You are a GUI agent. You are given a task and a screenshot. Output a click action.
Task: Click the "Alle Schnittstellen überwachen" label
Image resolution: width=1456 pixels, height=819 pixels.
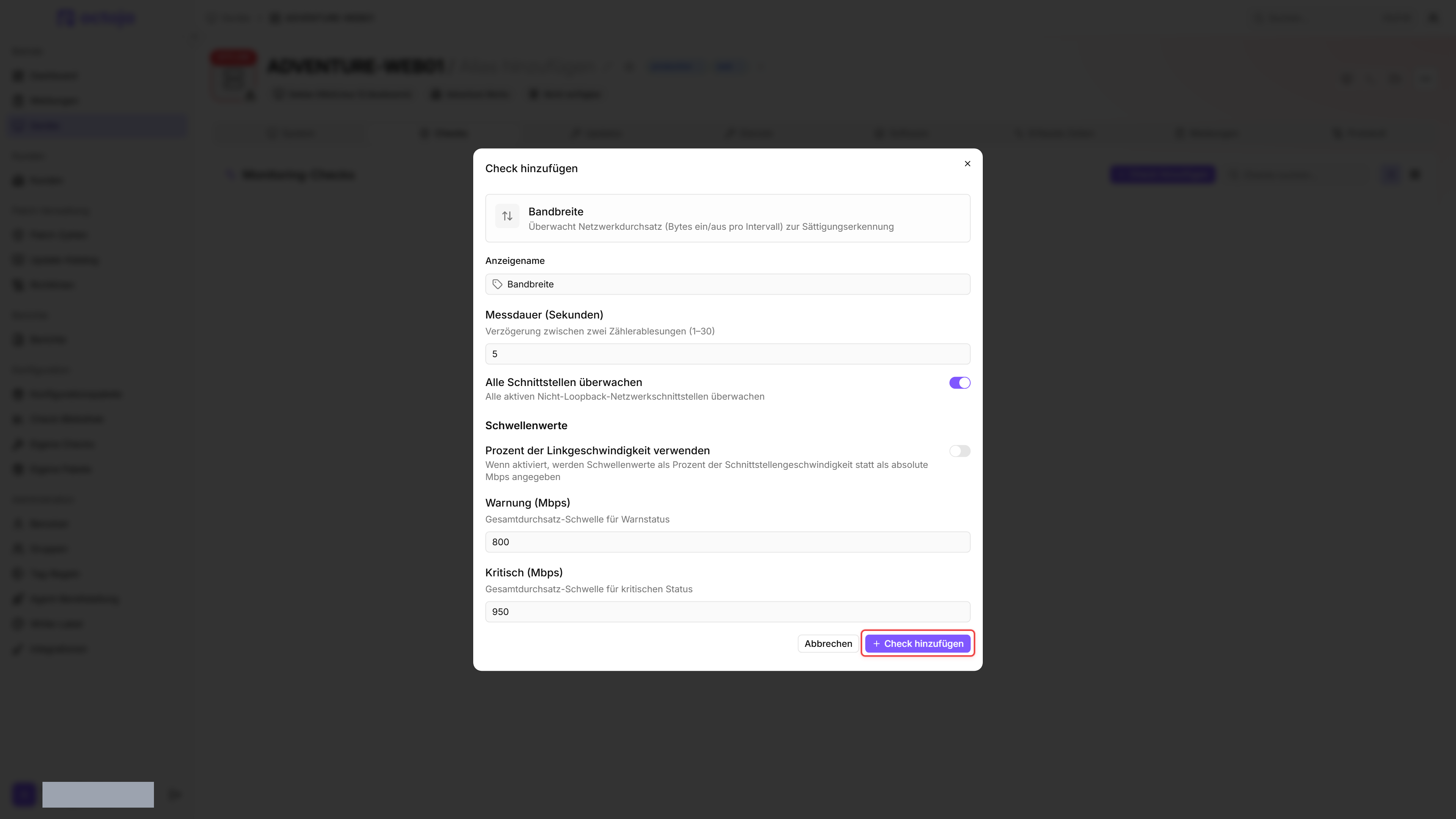563,383
